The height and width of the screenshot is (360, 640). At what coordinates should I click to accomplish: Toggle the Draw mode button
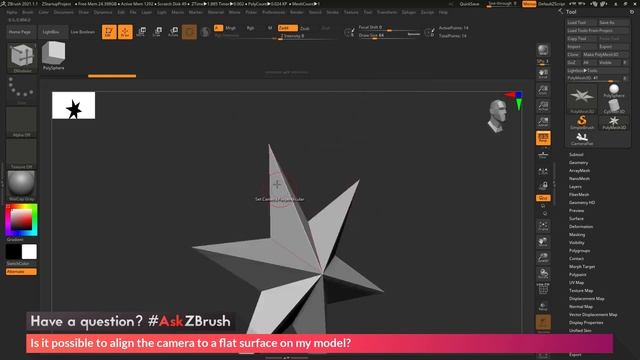tap(125, 32)
